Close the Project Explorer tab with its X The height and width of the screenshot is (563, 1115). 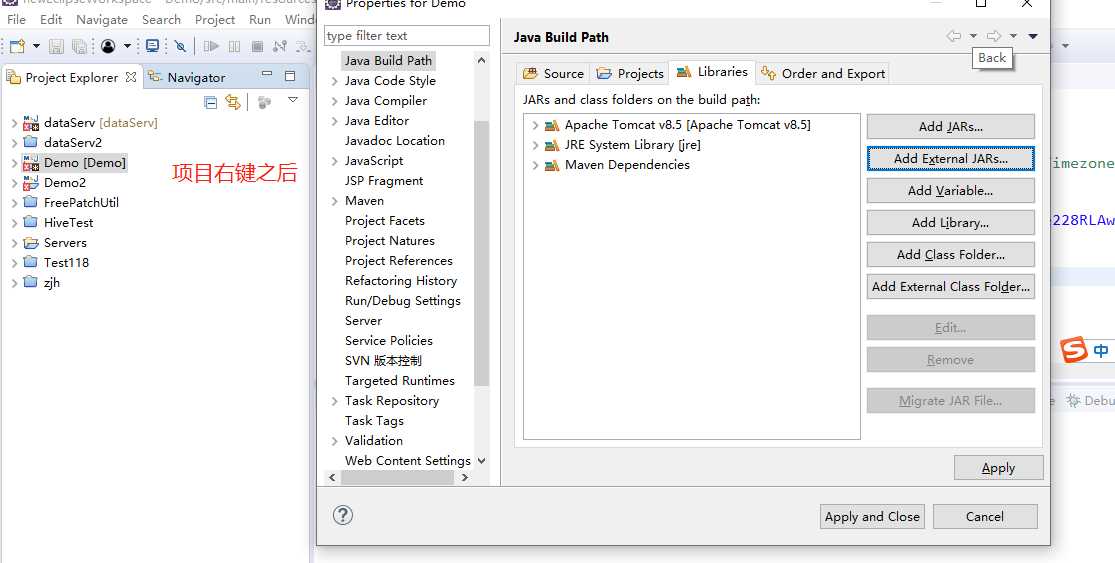(131, 77)
